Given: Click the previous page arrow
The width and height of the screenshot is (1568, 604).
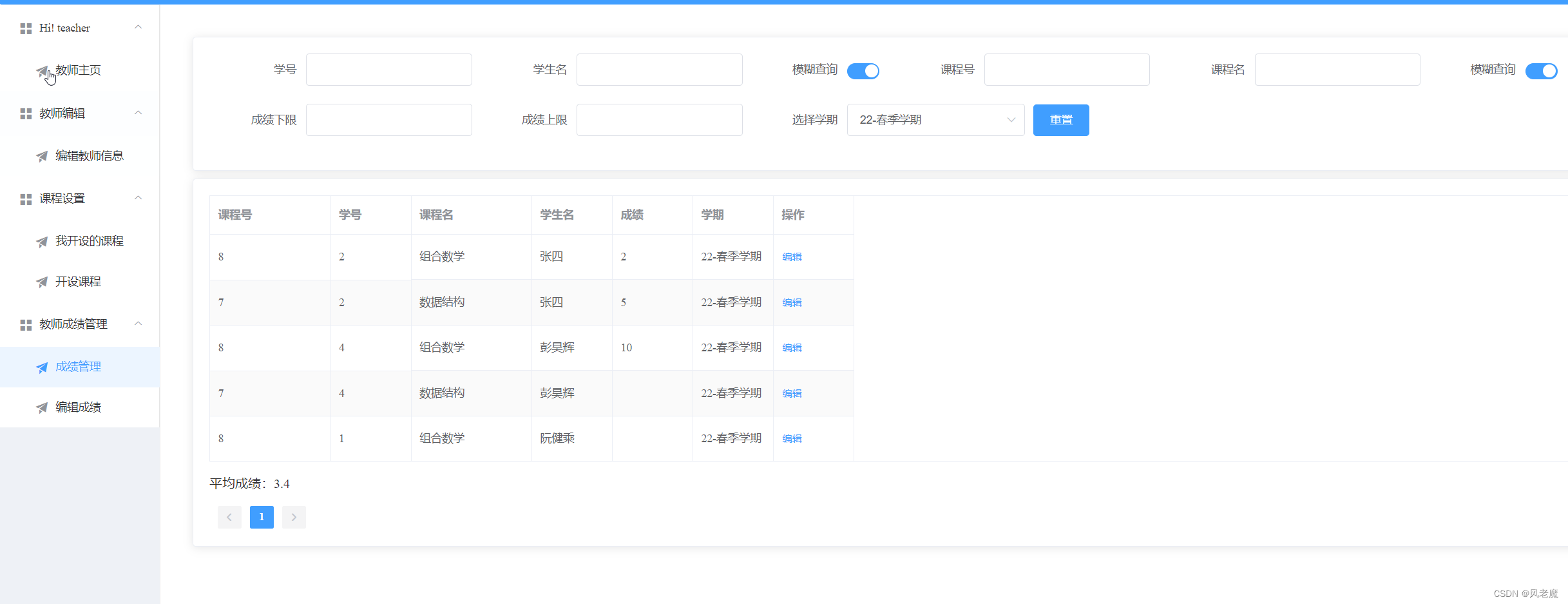Looking at the screenshot, I should [x=229, y=517].
